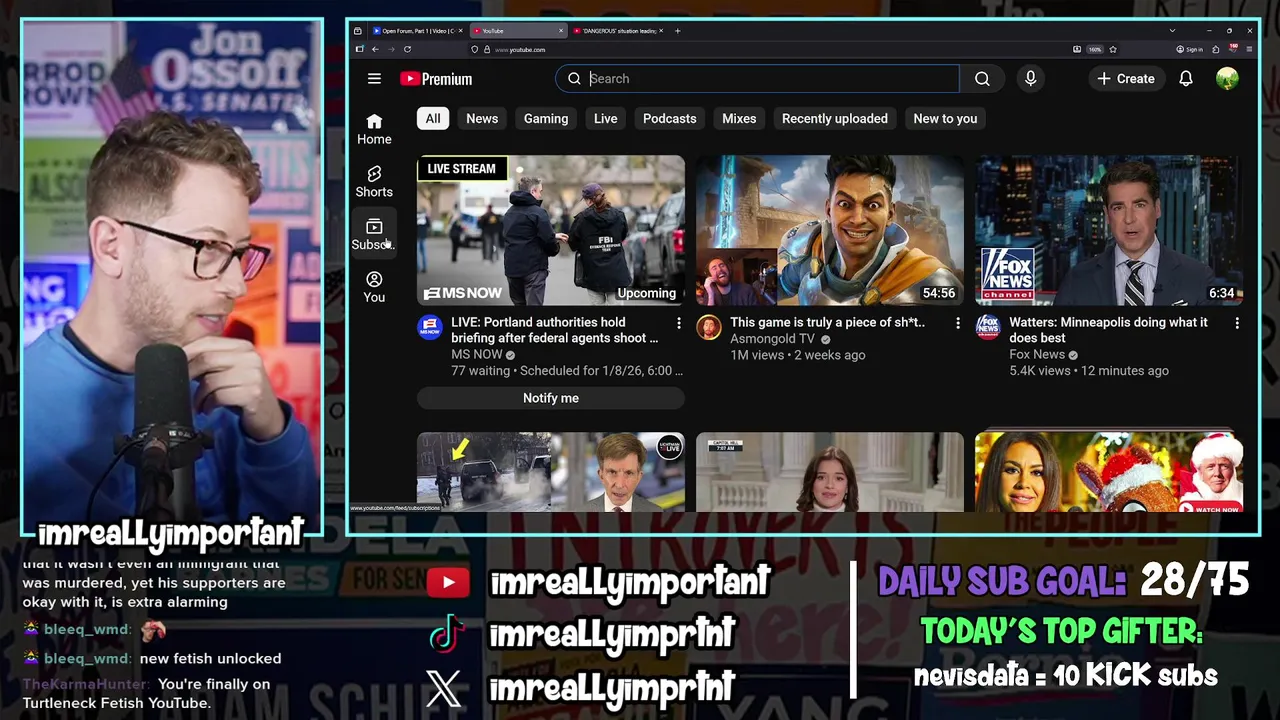
Task: Open MS NOW channel avatar
Action: point(430,327)
